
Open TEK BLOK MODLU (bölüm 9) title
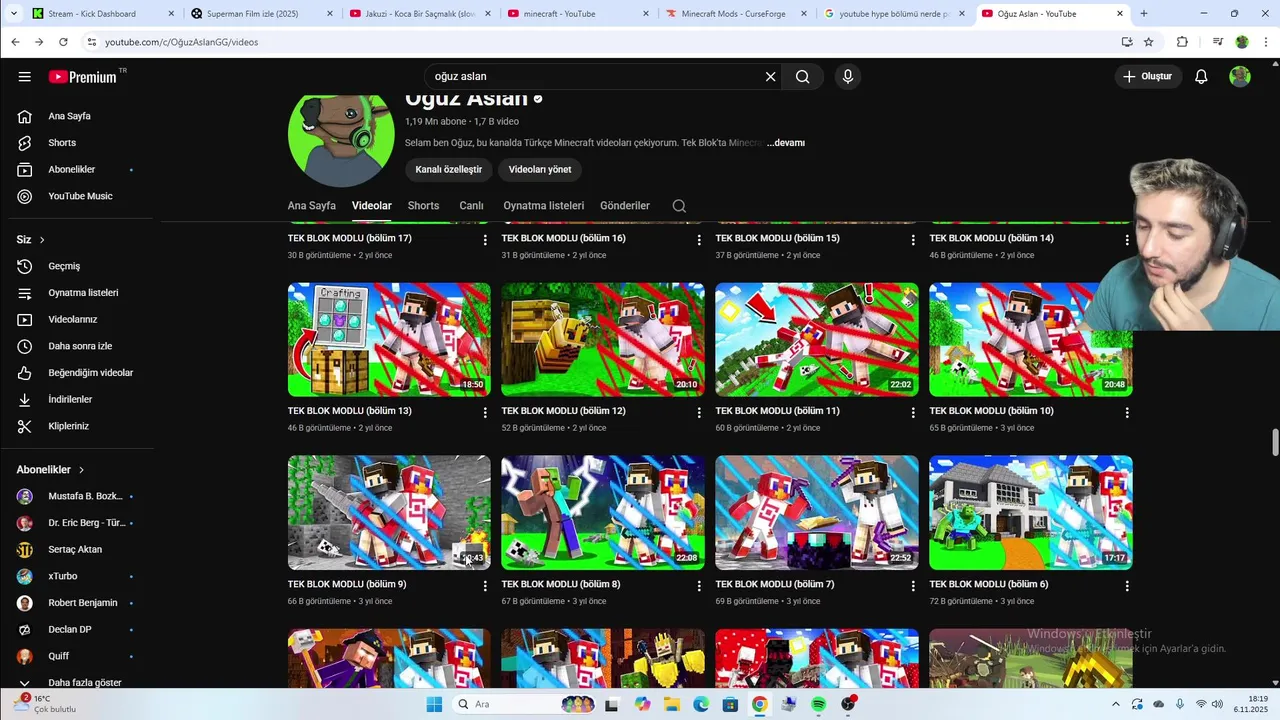[347, 585]
